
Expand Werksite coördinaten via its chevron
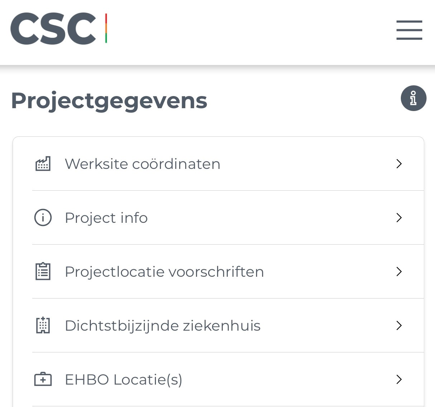click(399, 164)
